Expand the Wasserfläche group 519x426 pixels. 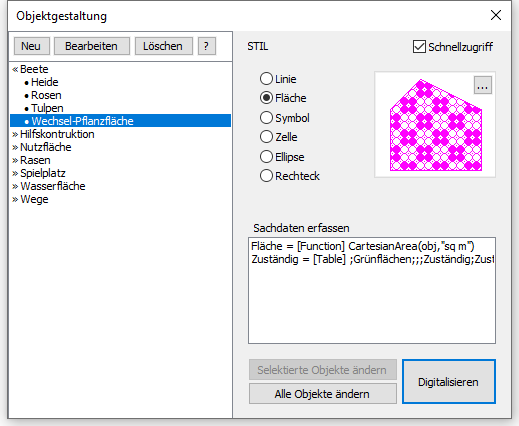(15, 186)
